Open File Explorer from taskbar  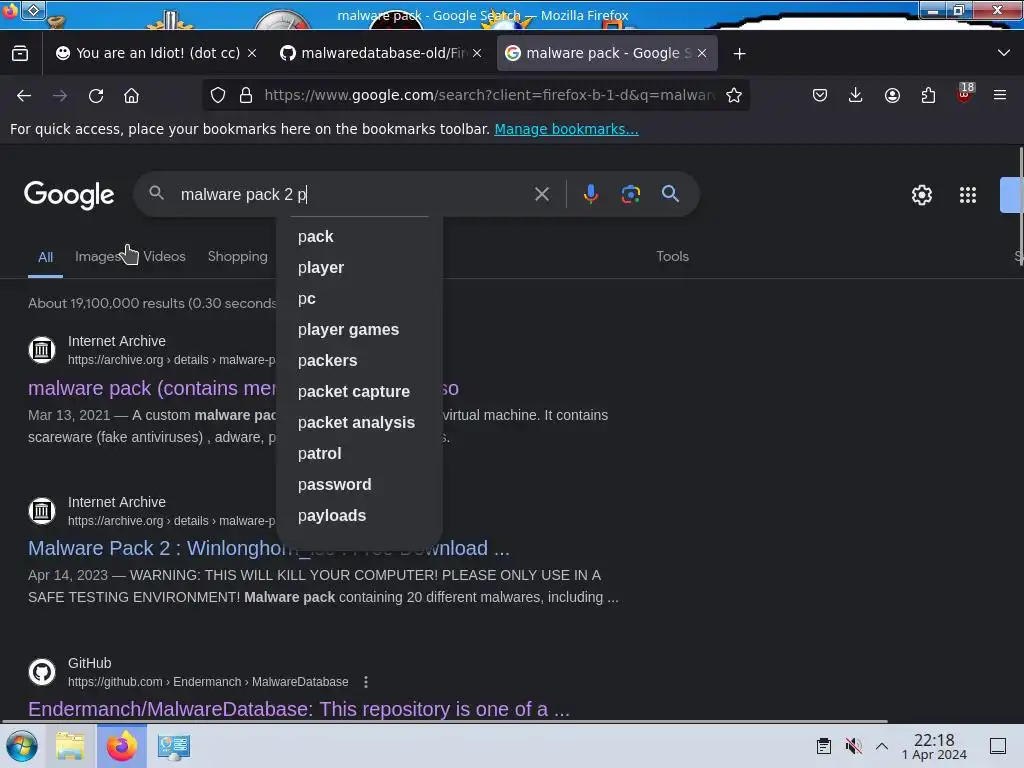pyautogui.click(x=70, y=746)
